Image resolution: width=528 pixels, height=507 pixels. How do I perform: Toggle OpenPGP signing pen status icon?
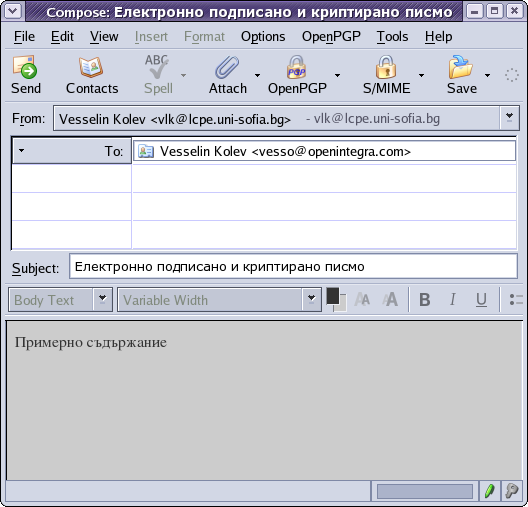click(490, 491)
